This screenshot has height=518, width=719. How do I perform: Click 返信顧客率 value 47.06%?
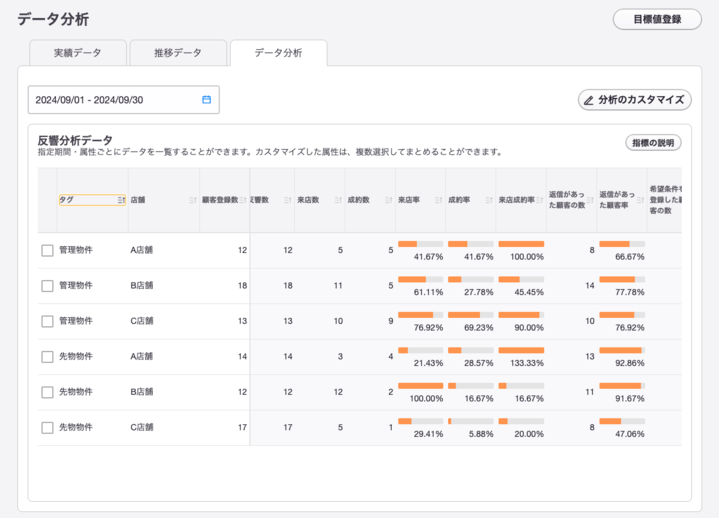pyautogui.click(x=630, y=434)
